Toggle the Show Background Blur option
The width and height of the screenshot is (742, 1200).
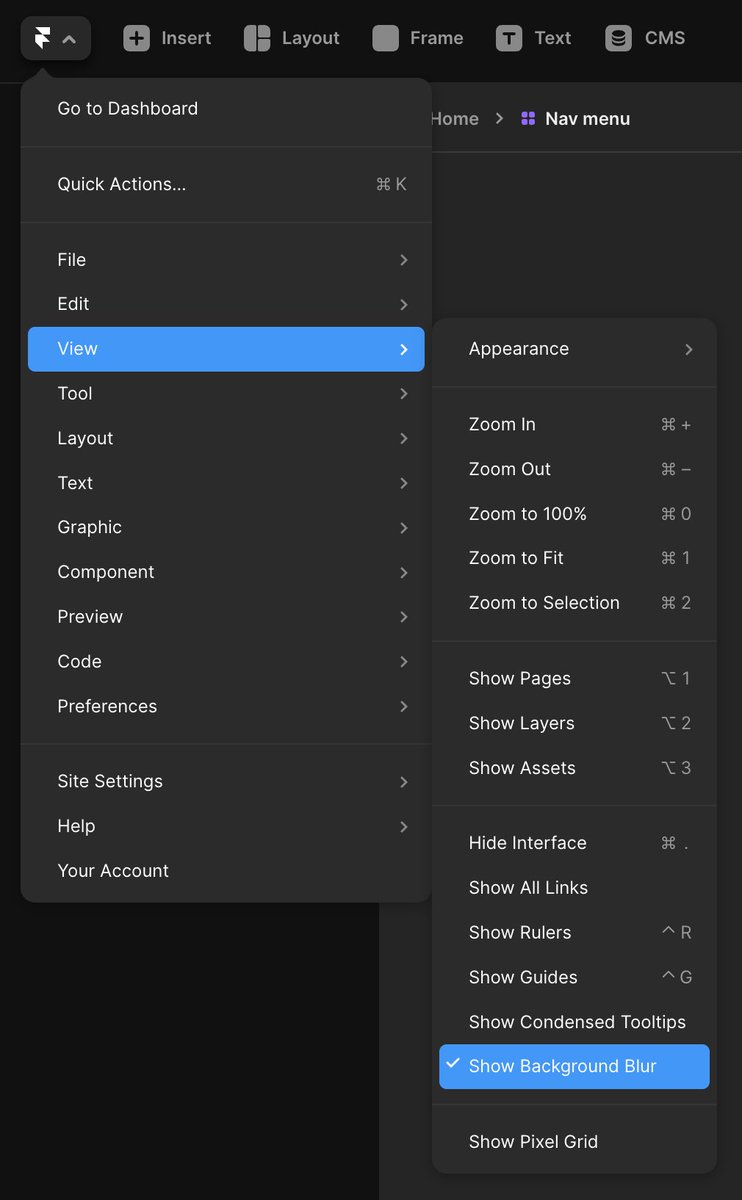point(574,1066)
